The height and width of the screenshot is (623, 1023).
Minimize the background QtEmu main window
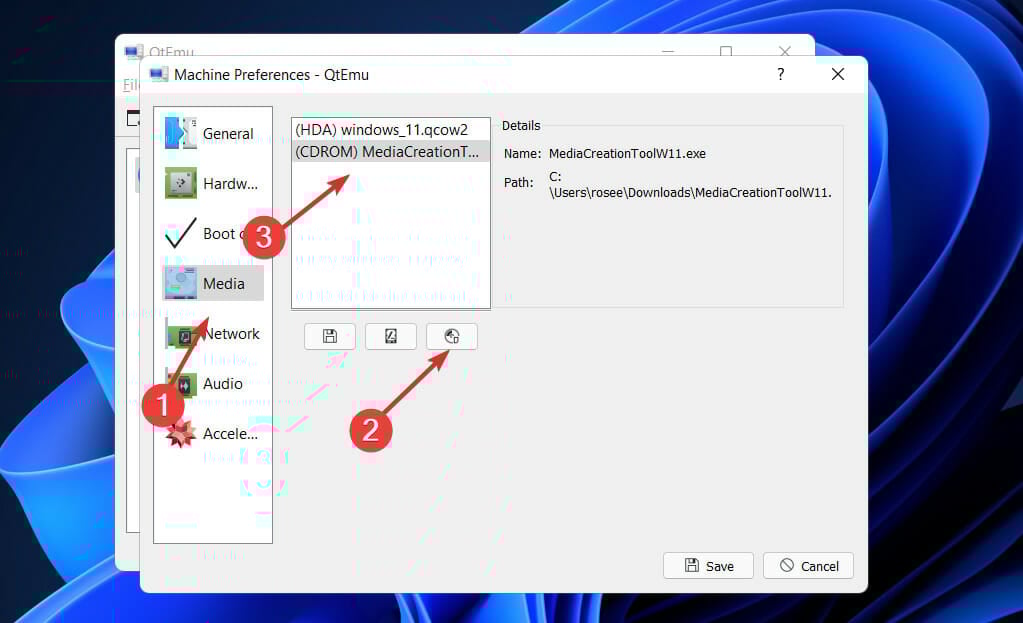[x=667, y=50]
